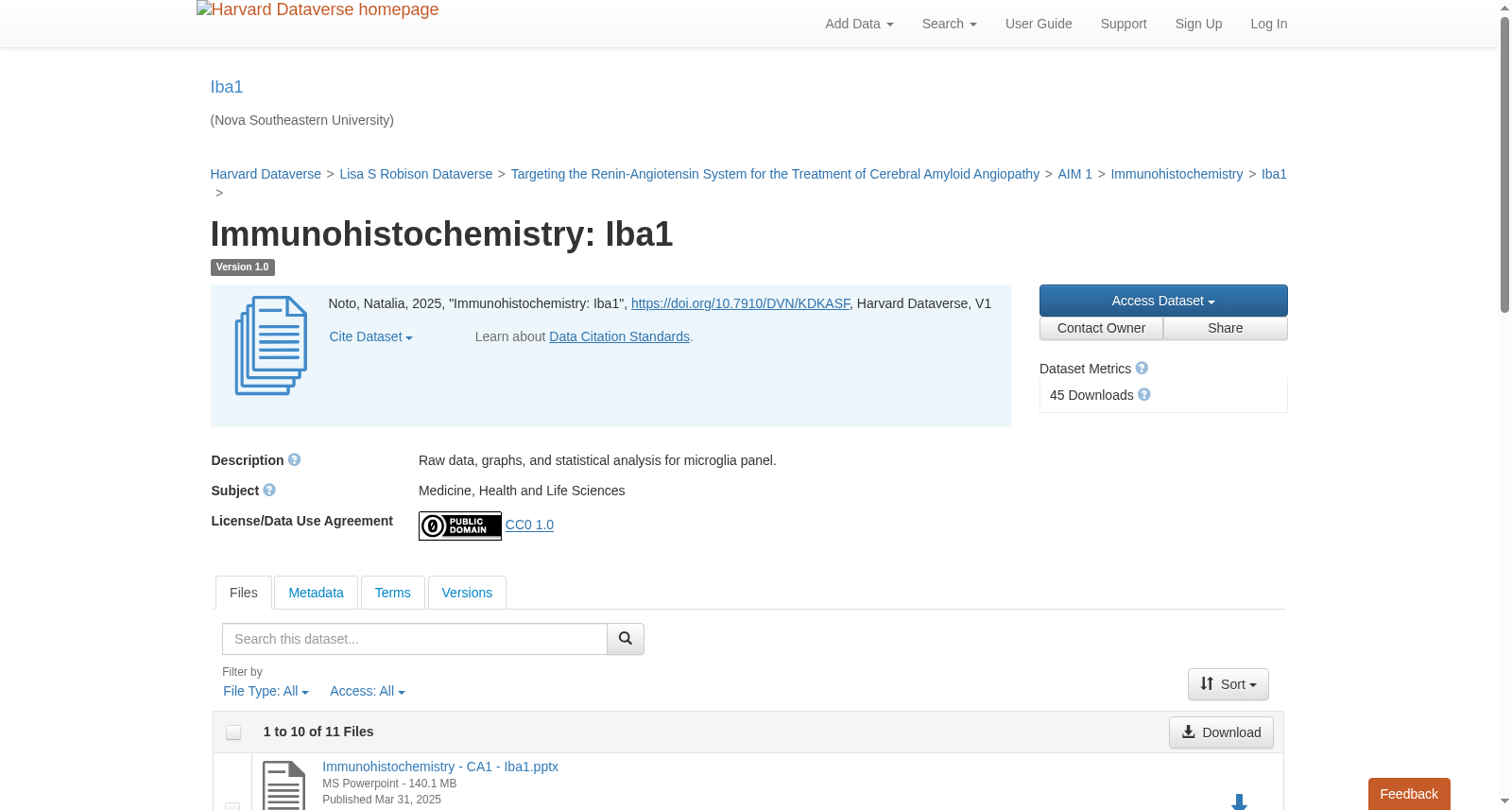Click the Feedback button
Screen dimensions: 1512x810
[x=1409, y=794]
